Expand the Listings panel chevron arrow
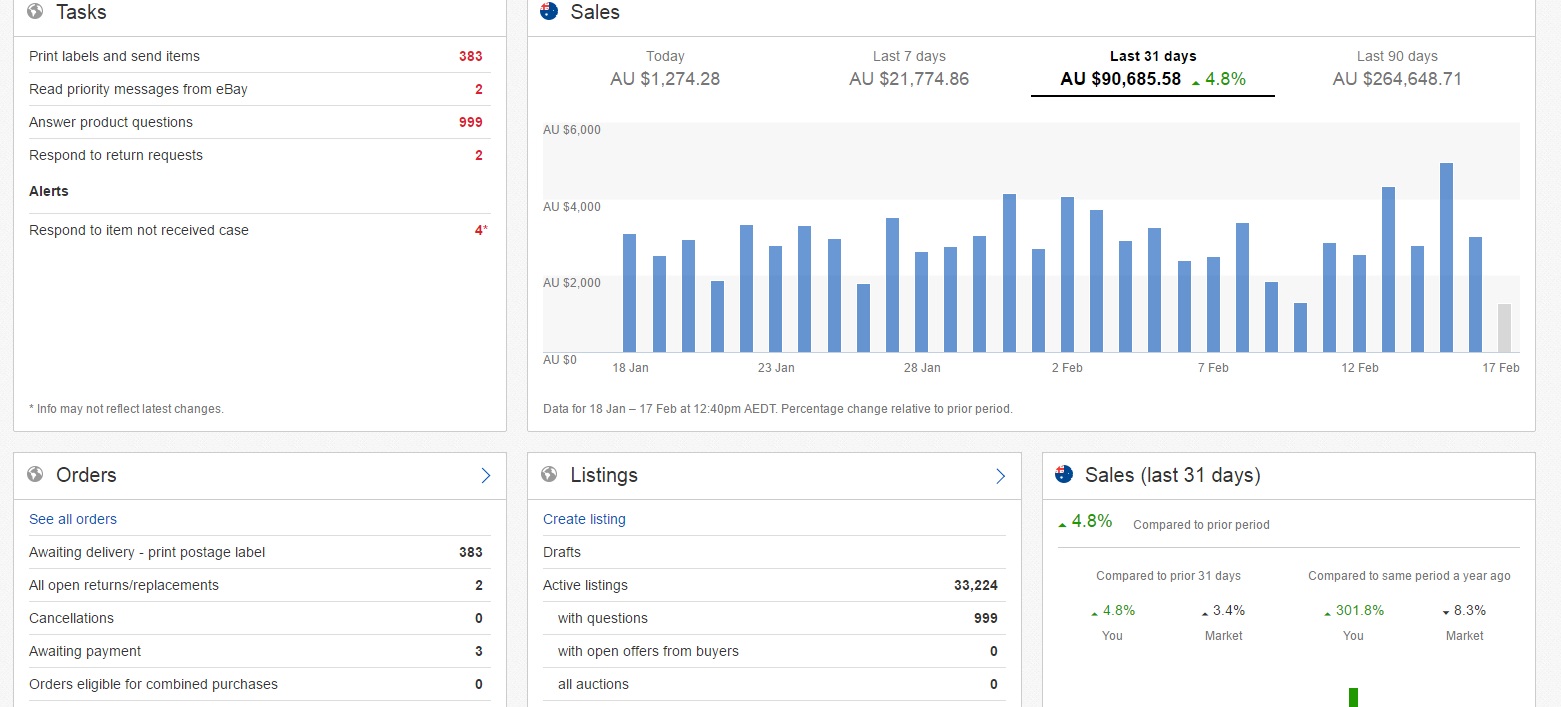Viewport: 1561px width, 707px height. point(1000,476)
